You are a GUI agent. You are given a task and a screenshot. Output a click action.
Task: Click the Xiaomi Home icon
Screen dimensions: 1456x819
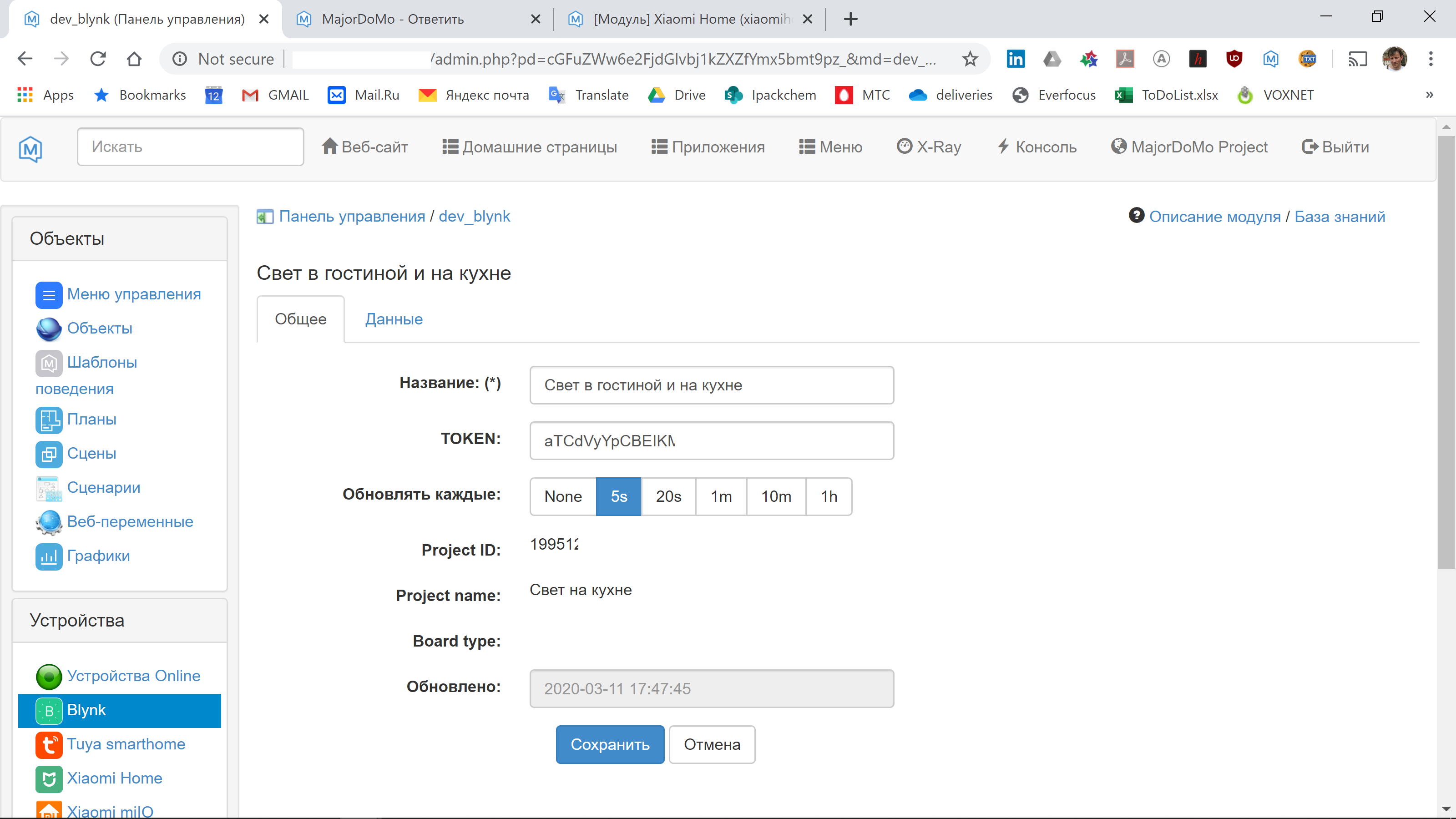pos(49,779)
